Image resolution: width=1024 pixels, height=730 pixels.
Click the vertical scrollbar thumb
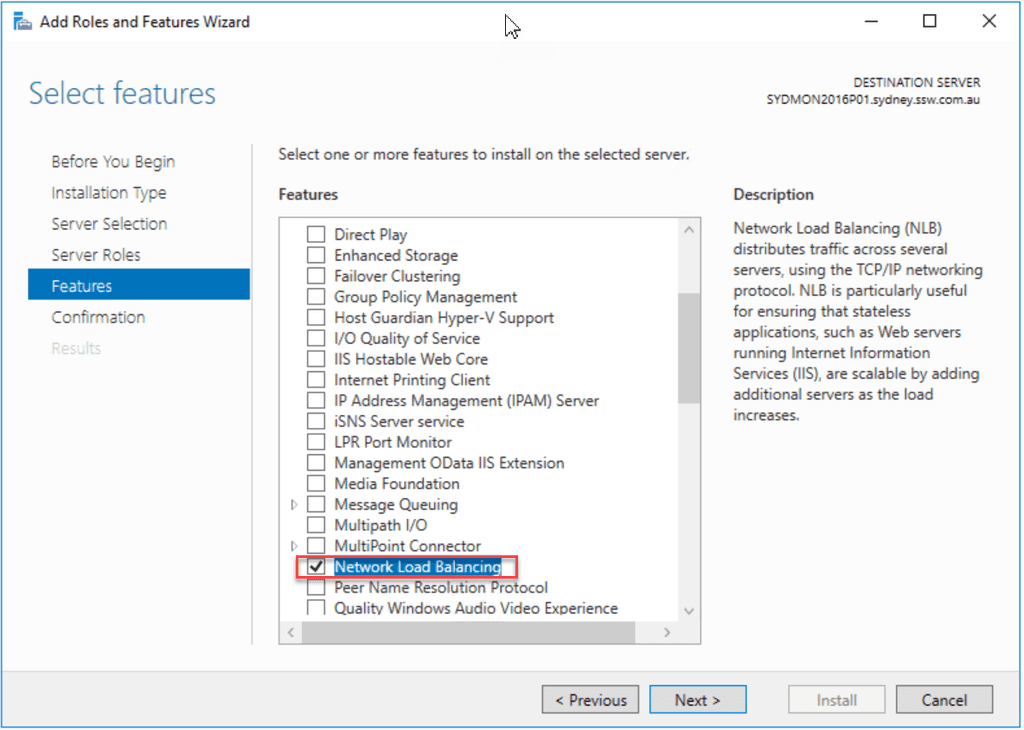pyautogui.click(x=689, y=346)
